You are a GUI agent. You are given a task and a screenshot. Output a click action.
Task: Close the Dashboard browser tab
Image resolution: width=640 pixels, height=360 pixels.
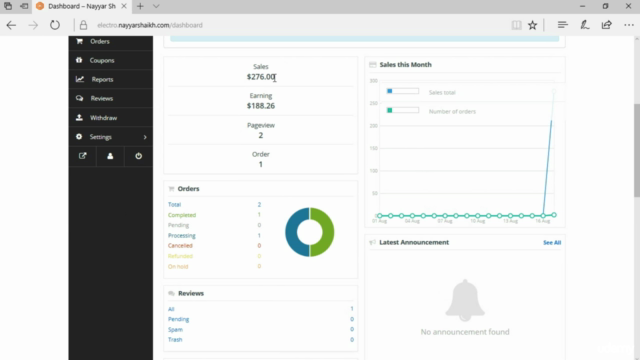click(x=124, y=6)
